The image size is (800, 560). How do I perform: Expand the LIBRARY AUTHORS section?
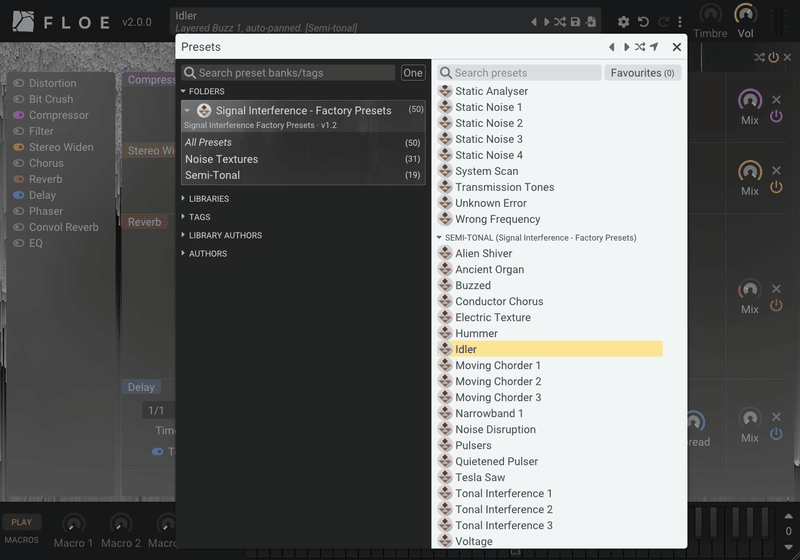(183, 235)
